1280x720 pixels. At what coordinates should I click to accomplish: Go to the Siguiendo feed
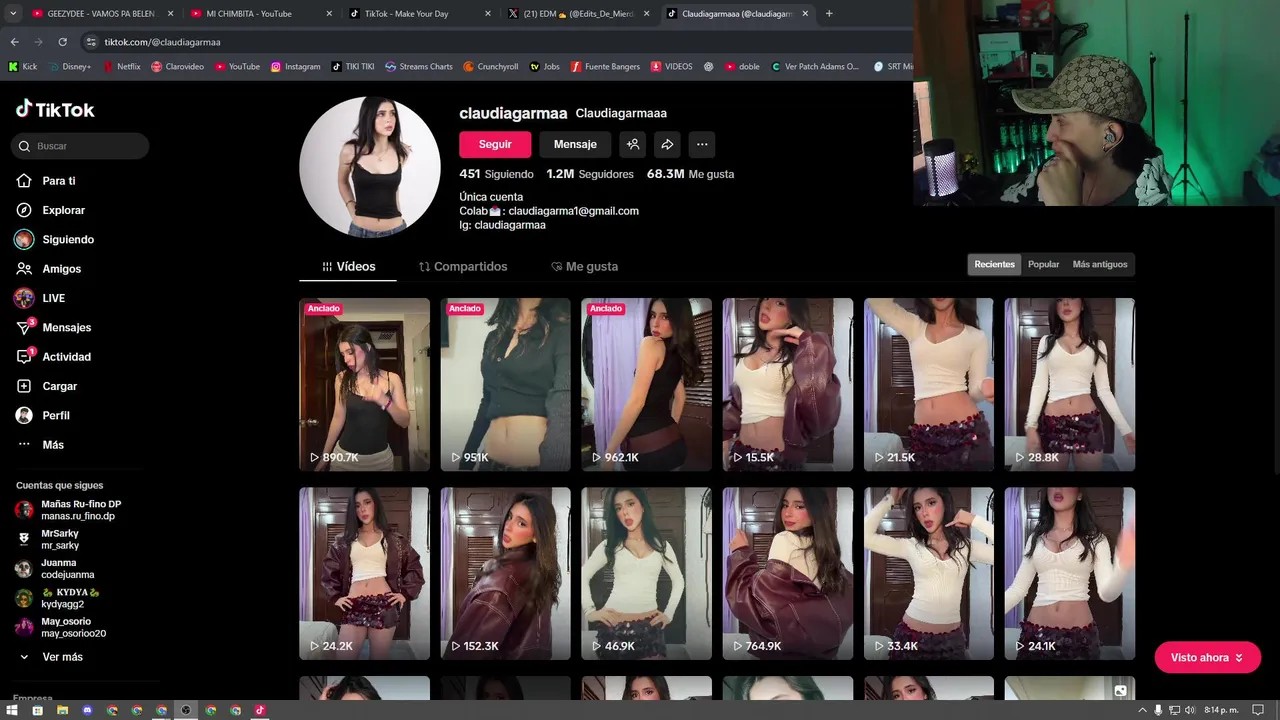click(x=55, y=240)
